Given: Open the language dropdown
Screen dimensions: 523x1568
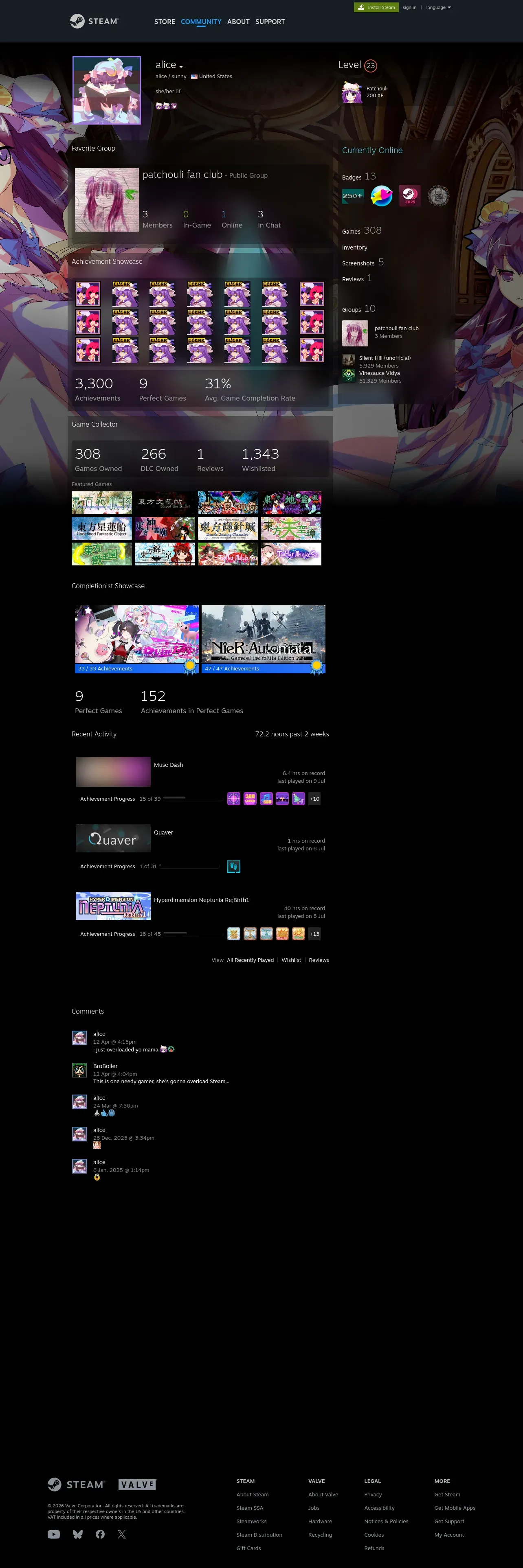Looking at the screenshot, I should click(438, 7).
